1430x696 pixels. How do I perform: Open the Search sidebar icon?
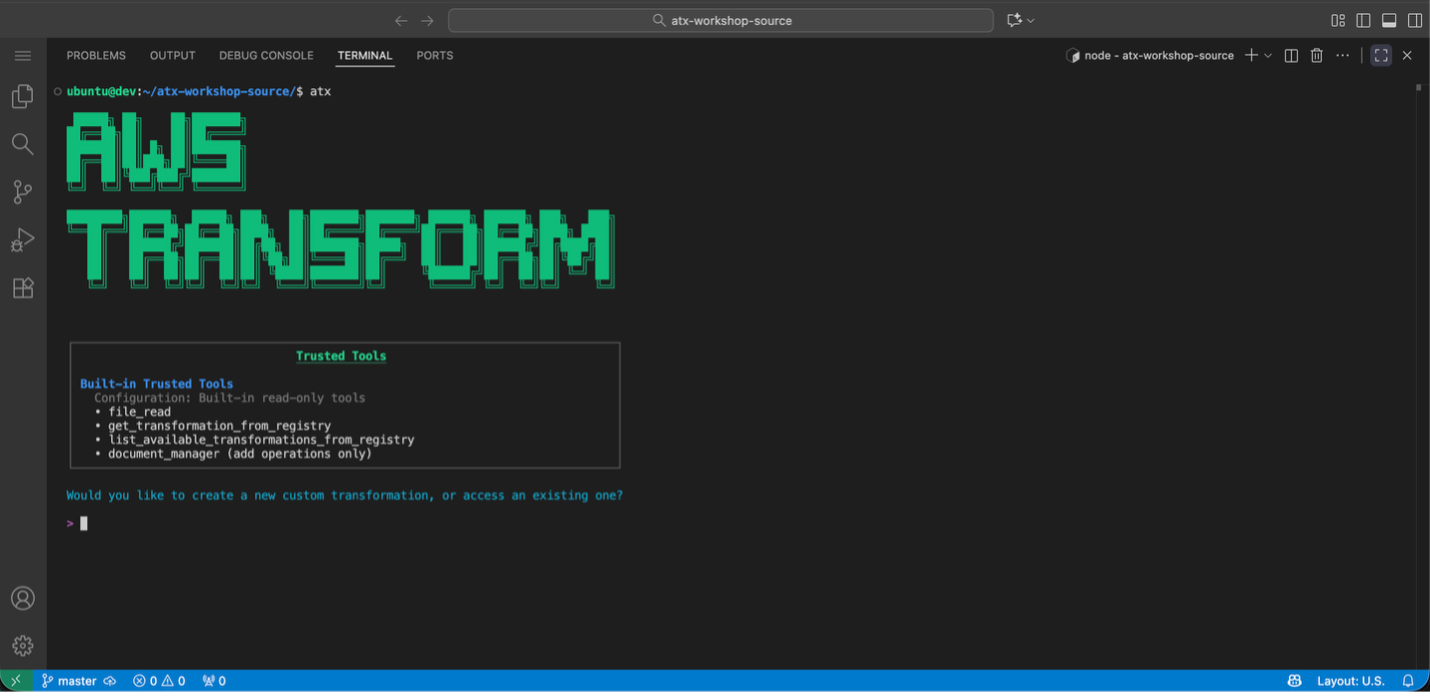click(x=22, y=143)
